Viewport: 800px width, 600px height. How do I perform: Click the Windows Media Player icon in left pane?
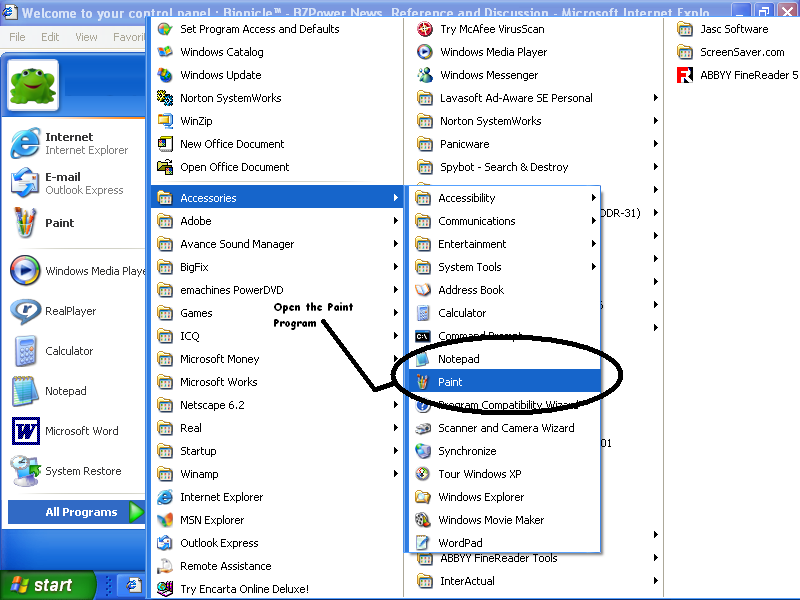(x=25, y=270)
